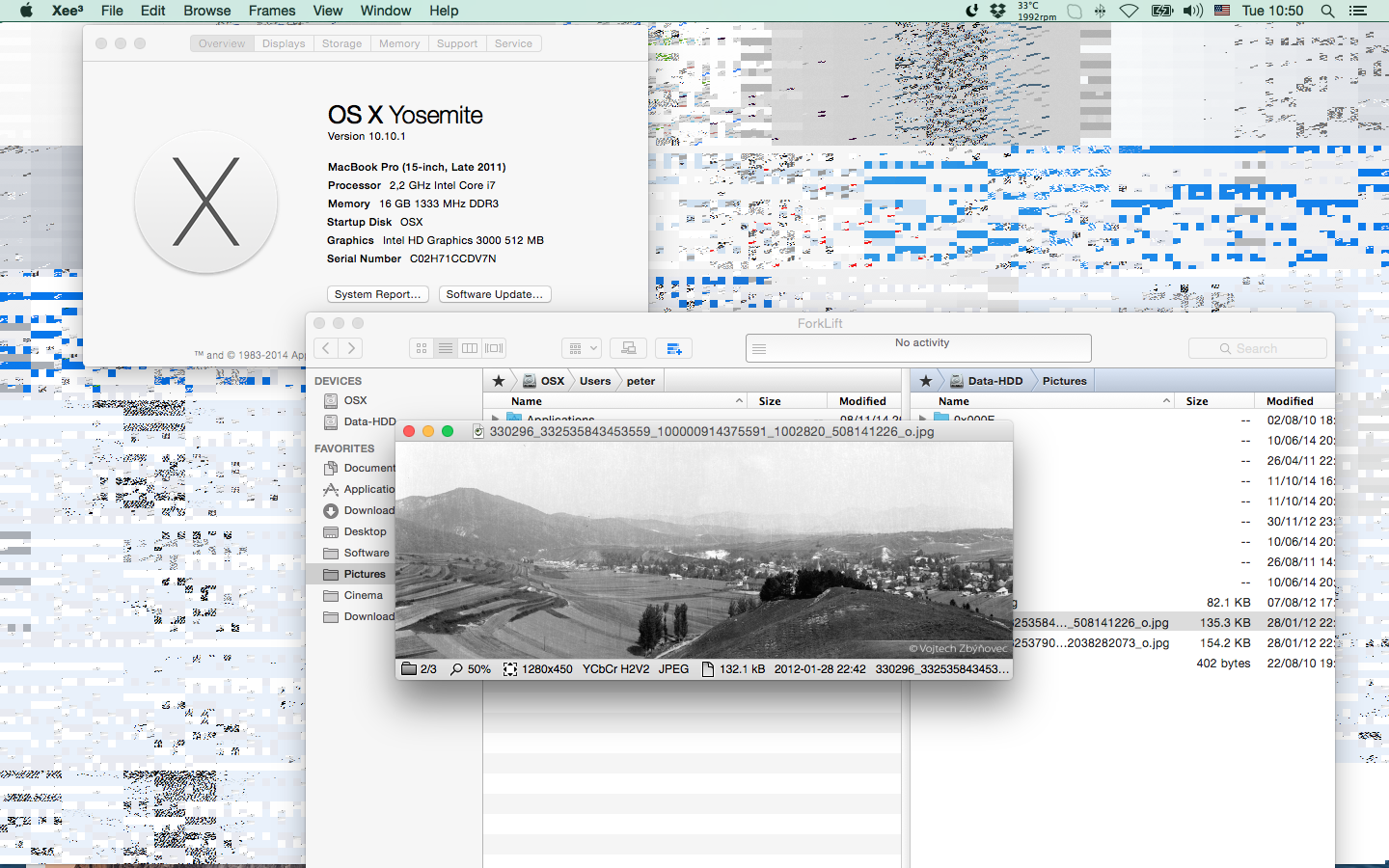Open Notification Center from the menu bar
Image resolution: width=1389 pixels, height=868 pixels.
(1358, 11)
